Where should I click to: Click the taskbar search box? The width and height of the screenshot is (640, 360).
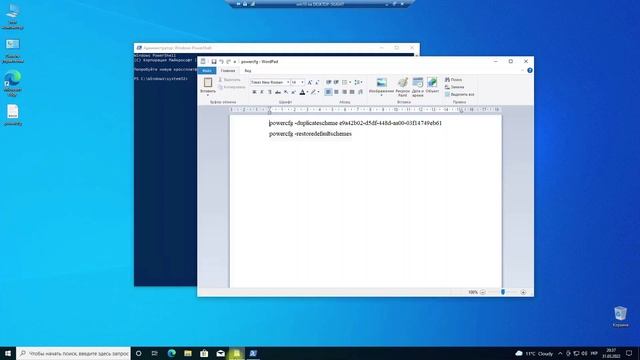coord(73,353)
